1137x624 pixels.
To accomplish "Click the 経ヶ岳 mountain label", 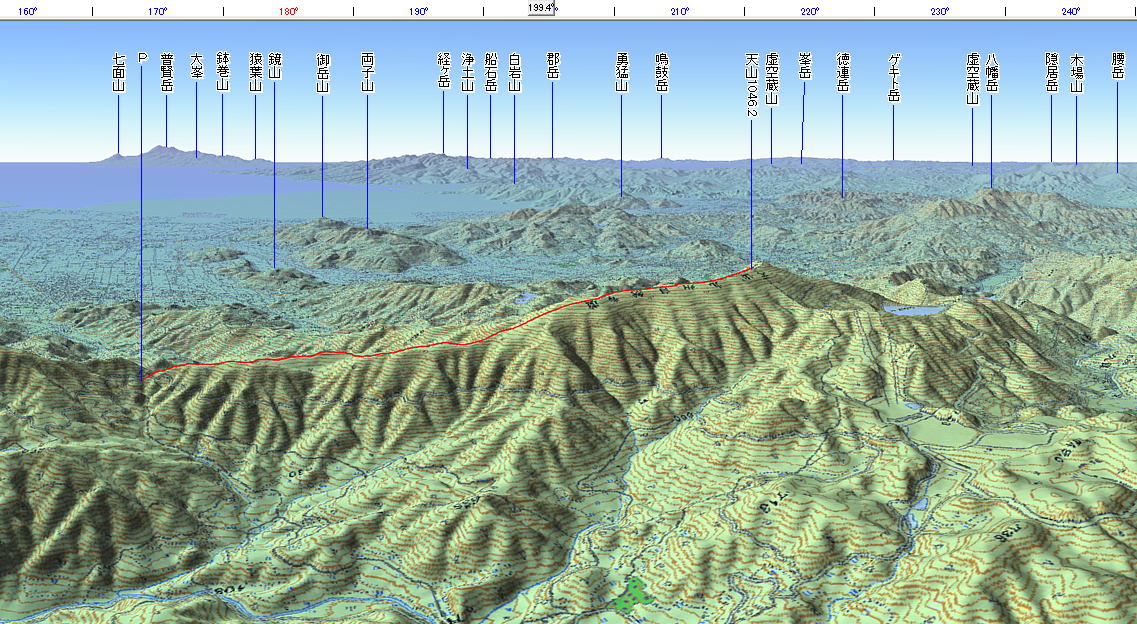I will coord(444,73).
